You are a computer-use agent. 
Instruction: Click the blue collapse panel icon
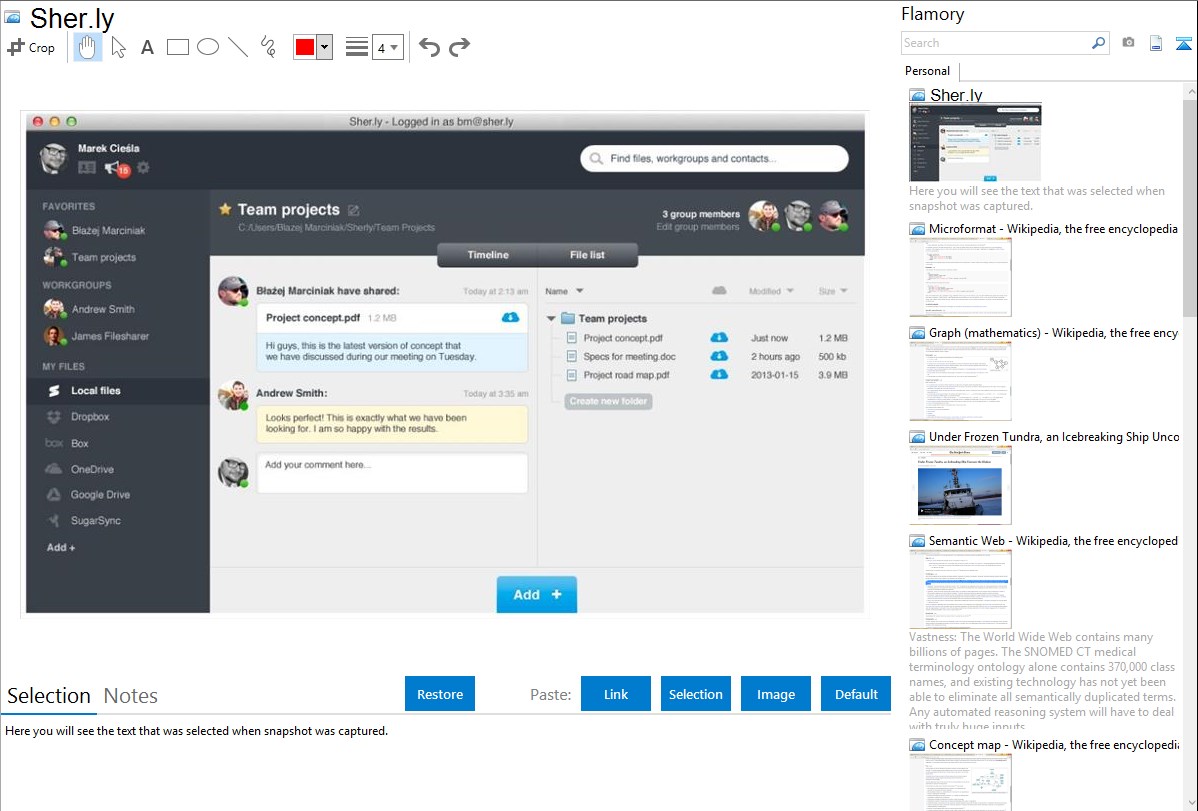tap(1183, 43)
